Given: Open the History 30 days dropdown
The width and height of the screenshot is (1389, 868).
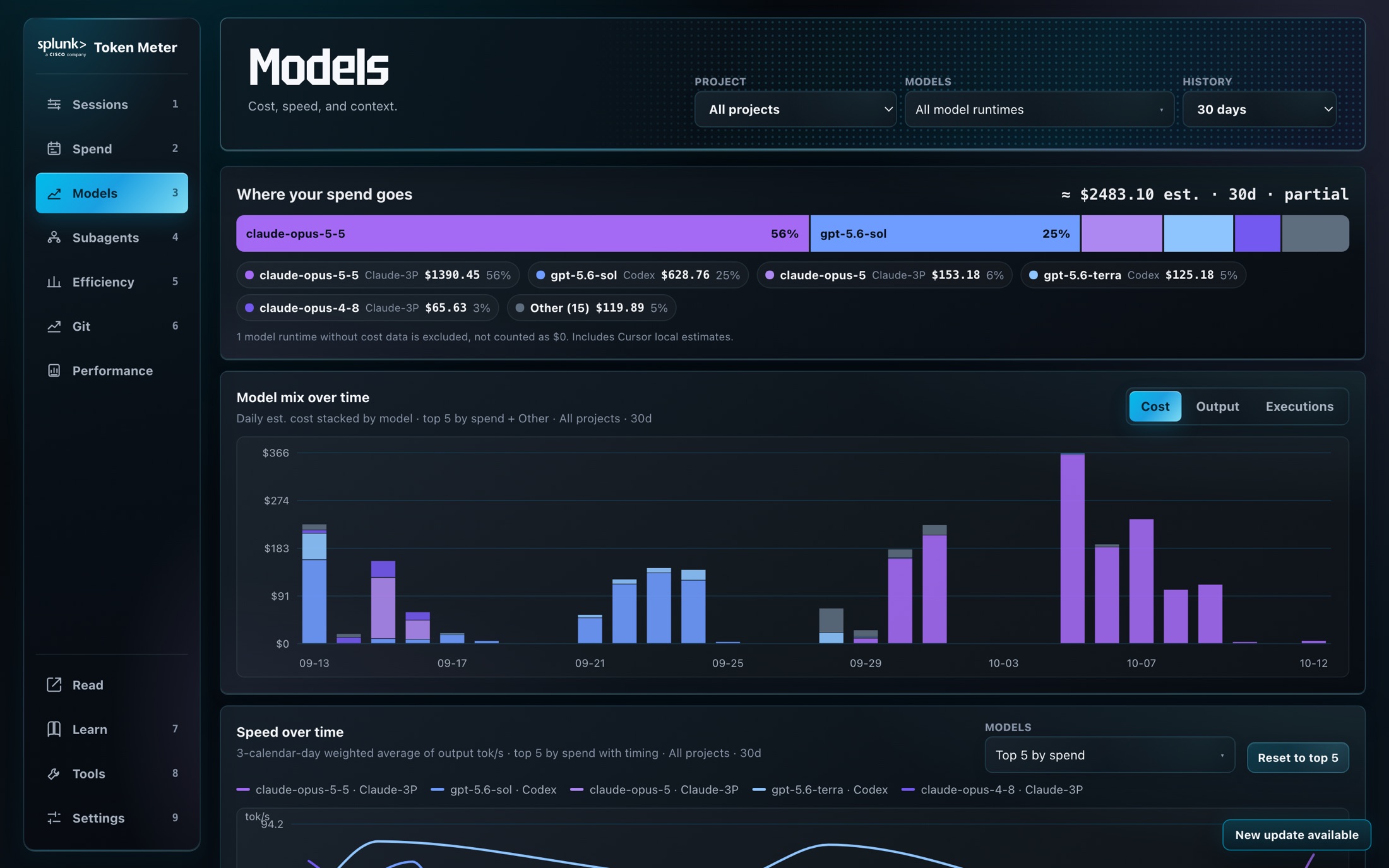Looking at the screenshot, I should (1259, 109).
